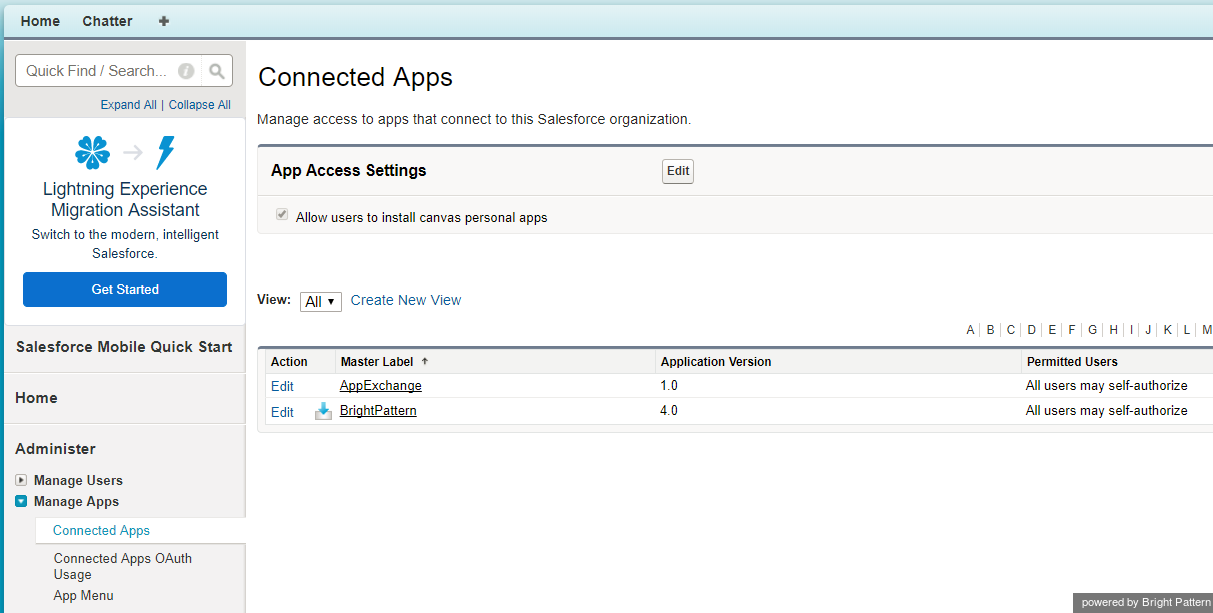Open the Home tab
Image resolution: width=1213 pixels, height=613 pixels.
click(40, 21)
